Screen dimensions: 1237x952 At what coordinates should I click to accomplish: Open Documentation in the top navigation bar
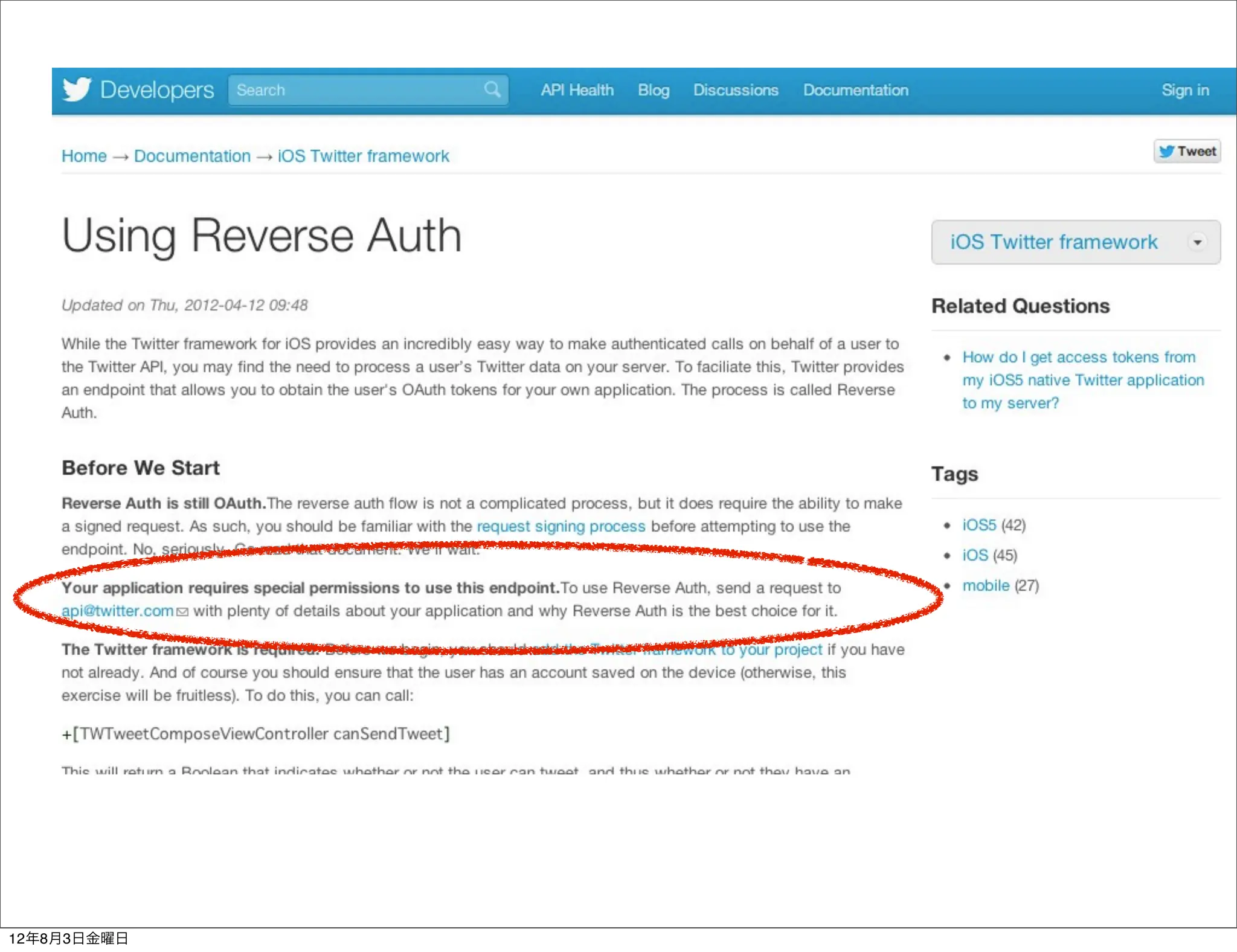[855, 90]
